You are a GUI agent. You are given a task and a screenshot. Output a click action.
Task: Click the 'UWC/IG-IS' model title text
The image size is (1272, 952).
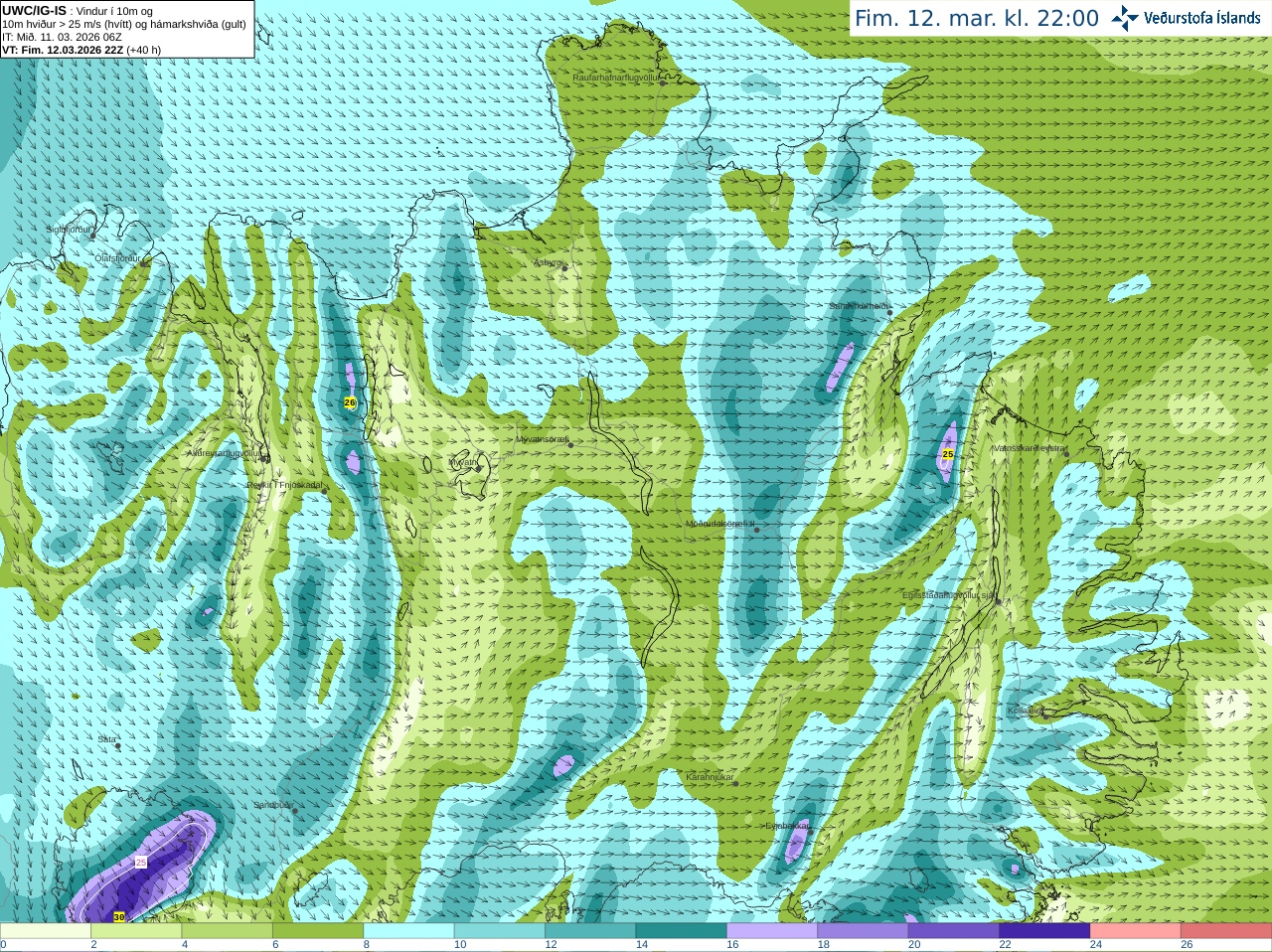coord(34,10)
